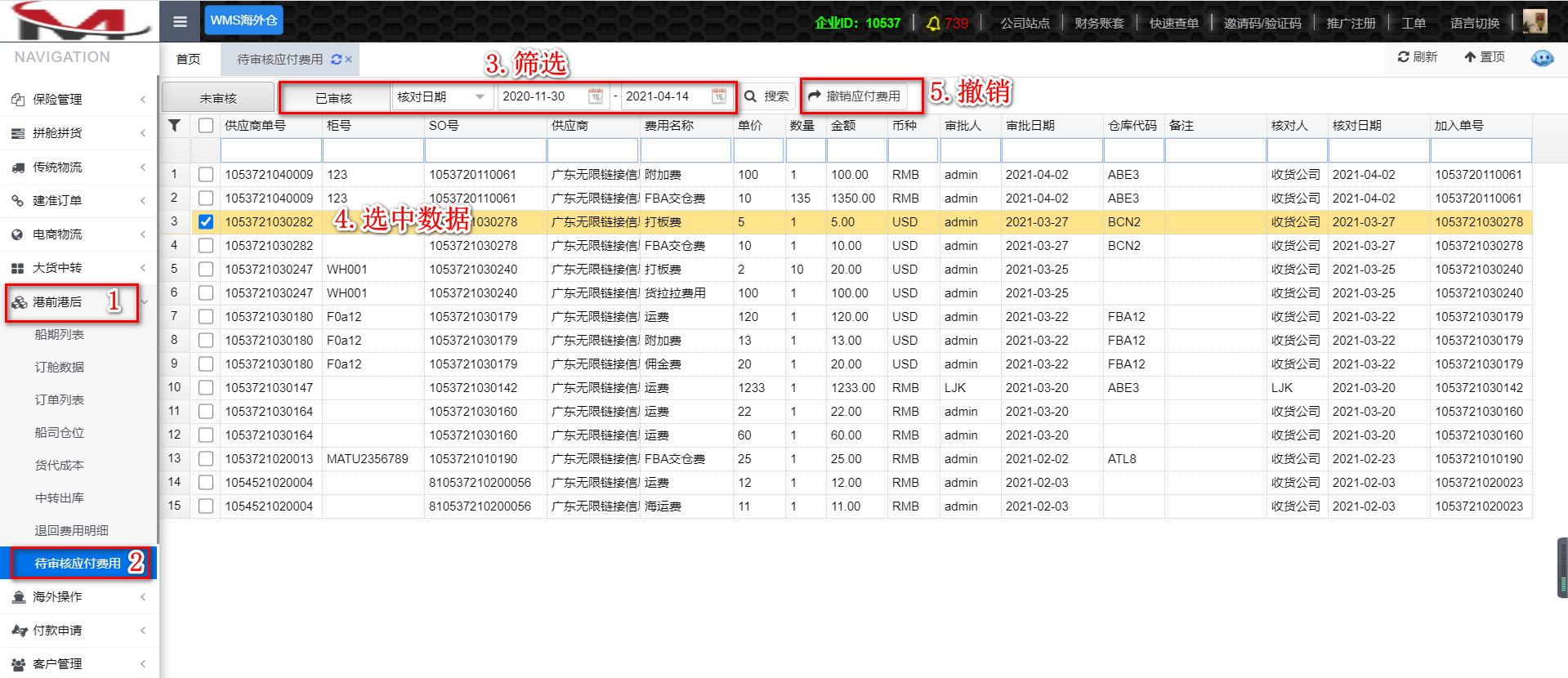Click the refresh icon on 待审核应付费用 tab
The width and height of the screenshot is (1568, 678).
[x=336, y=60]
